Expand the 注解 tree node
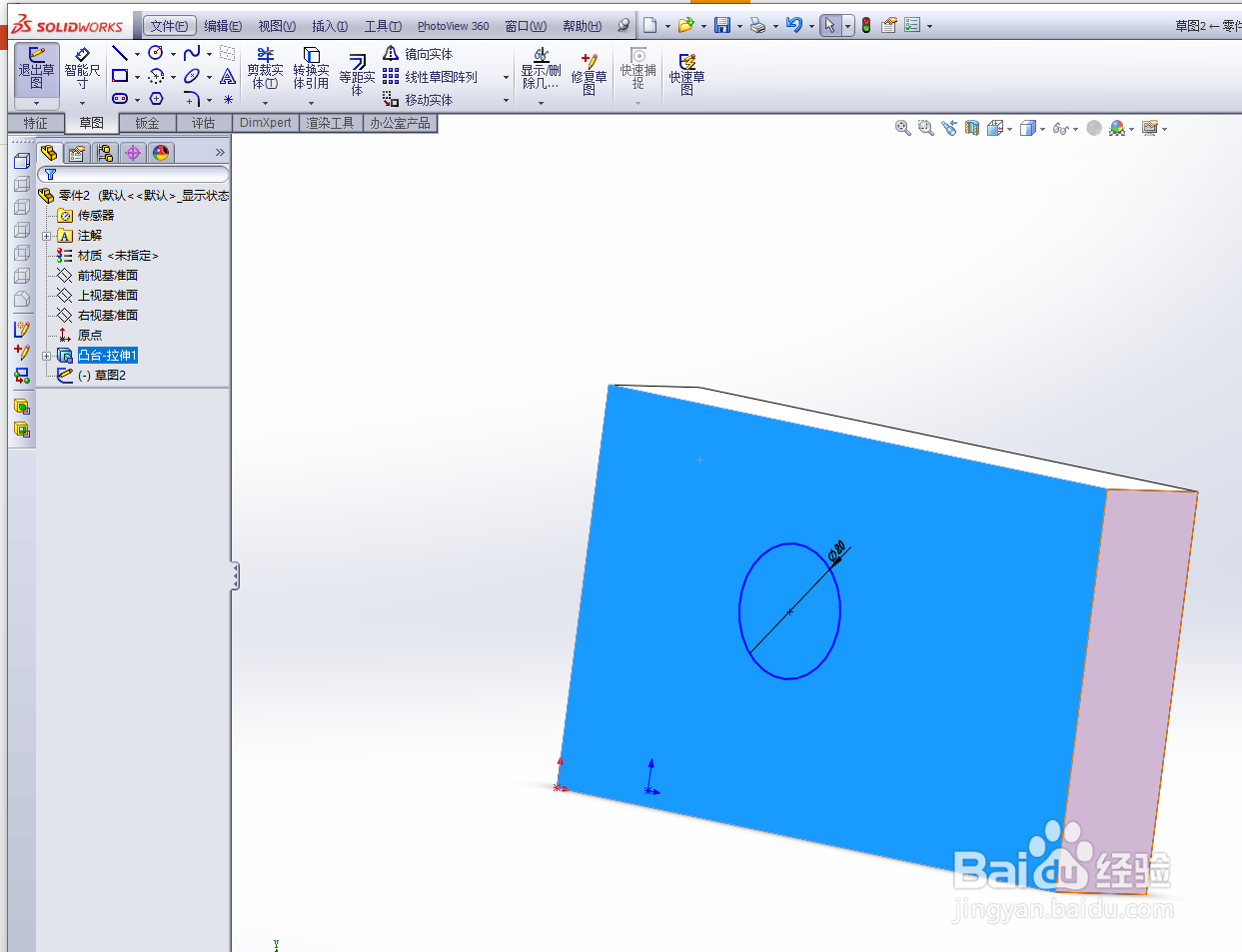 coord(48,235)
